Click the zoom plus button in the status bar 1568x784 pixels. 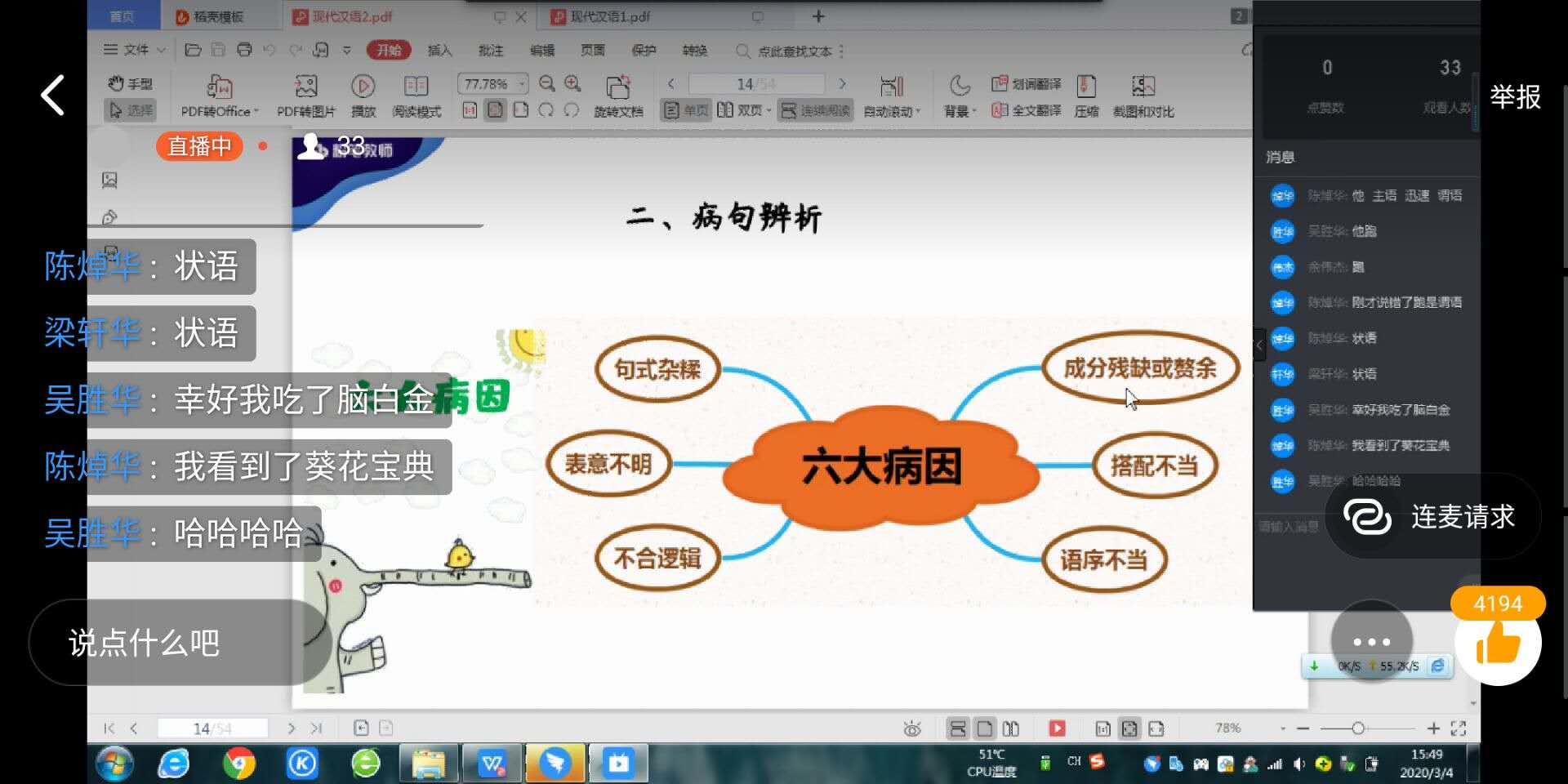[x=1433, y=728]
